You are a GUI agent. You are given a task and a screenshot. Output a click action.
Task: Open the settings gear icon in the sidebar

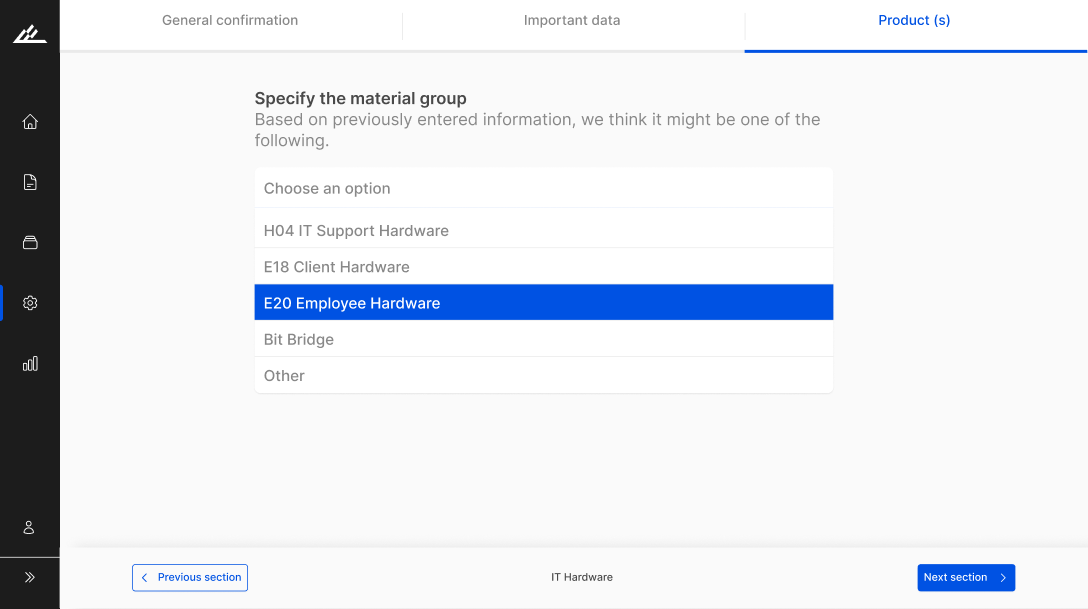(30, 303)
